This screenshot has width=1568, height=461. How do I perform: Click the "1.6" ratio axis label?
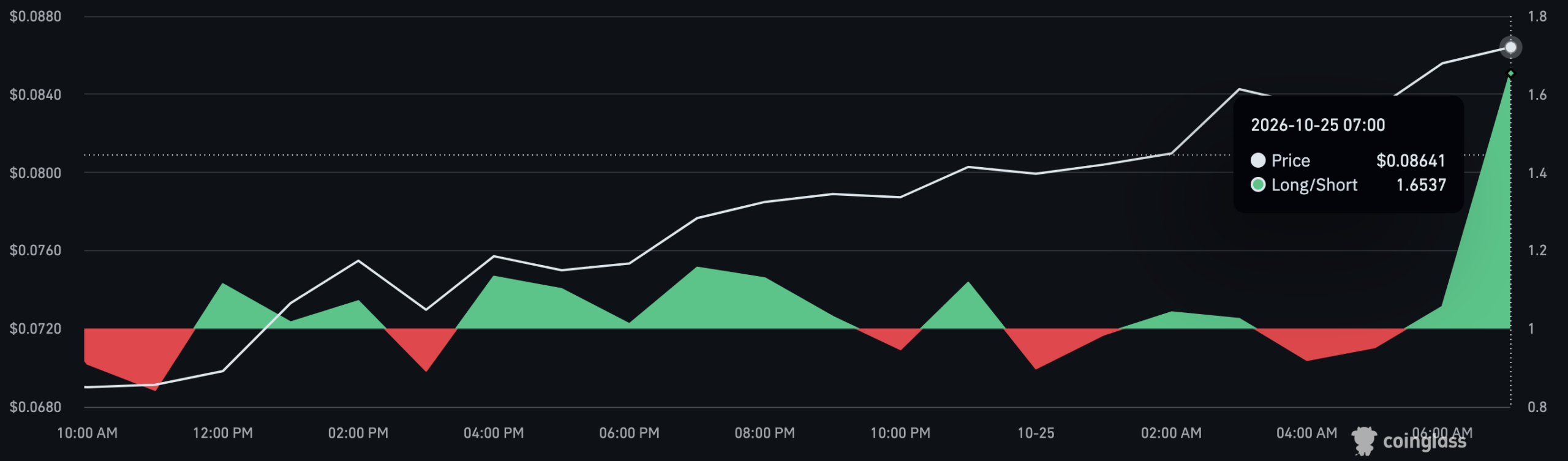coord(1537,94)
